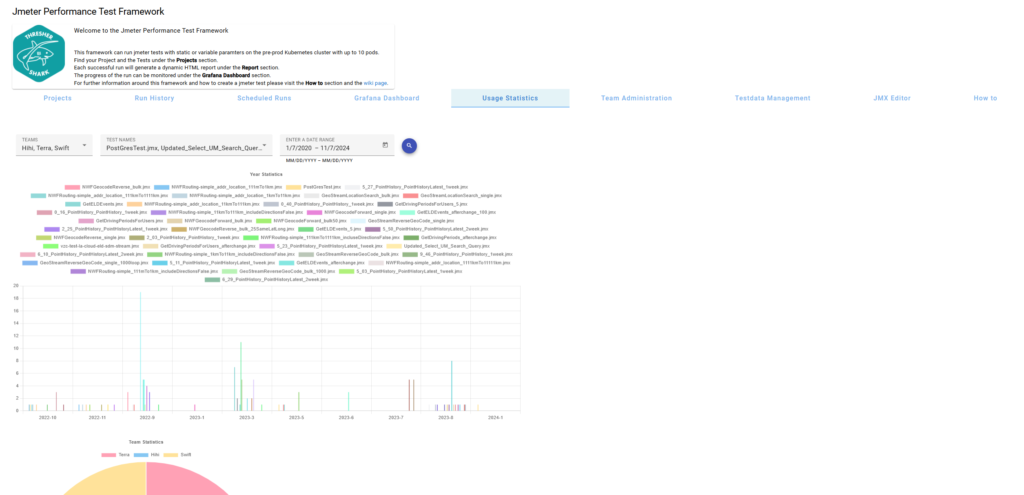Hide GetDrivingPeriods_afterchange.jmx series
Image resolution: width=1024 pixels, height=495 pixels.
[x=449, y=238]
